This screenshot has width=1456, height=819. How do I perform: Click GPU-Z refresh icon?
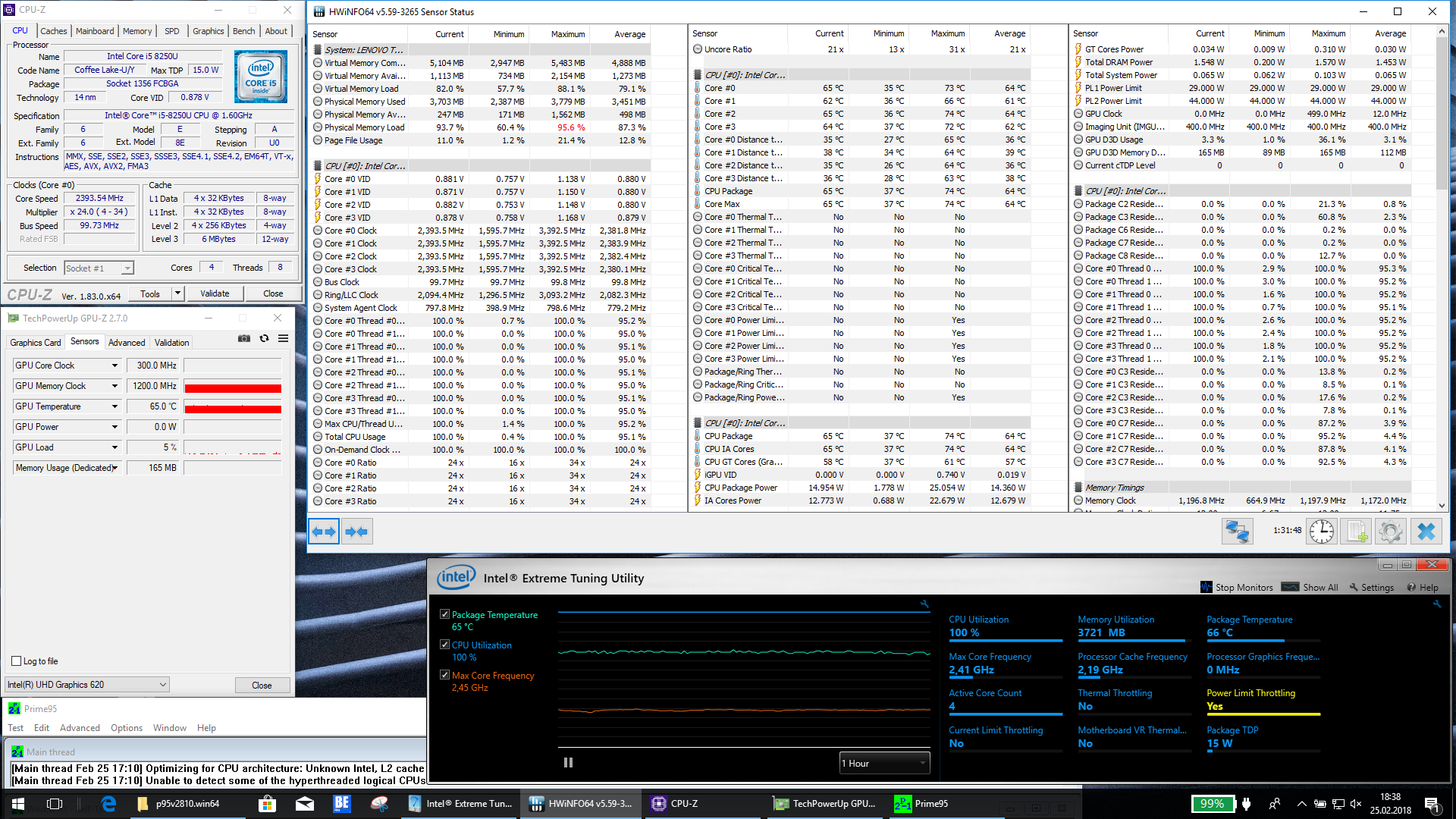264,339
